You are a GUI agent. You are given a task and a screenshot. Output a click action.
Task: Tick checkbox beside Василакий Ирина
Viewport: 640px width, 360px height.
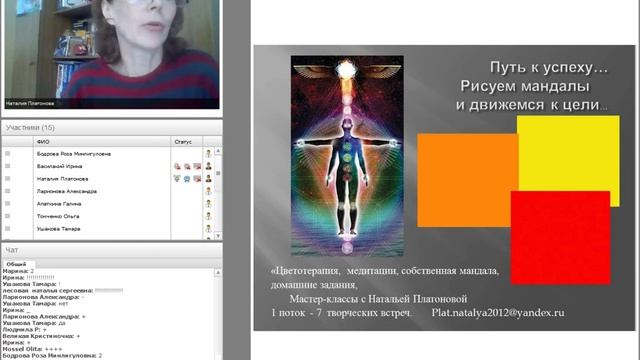point(8,166)
